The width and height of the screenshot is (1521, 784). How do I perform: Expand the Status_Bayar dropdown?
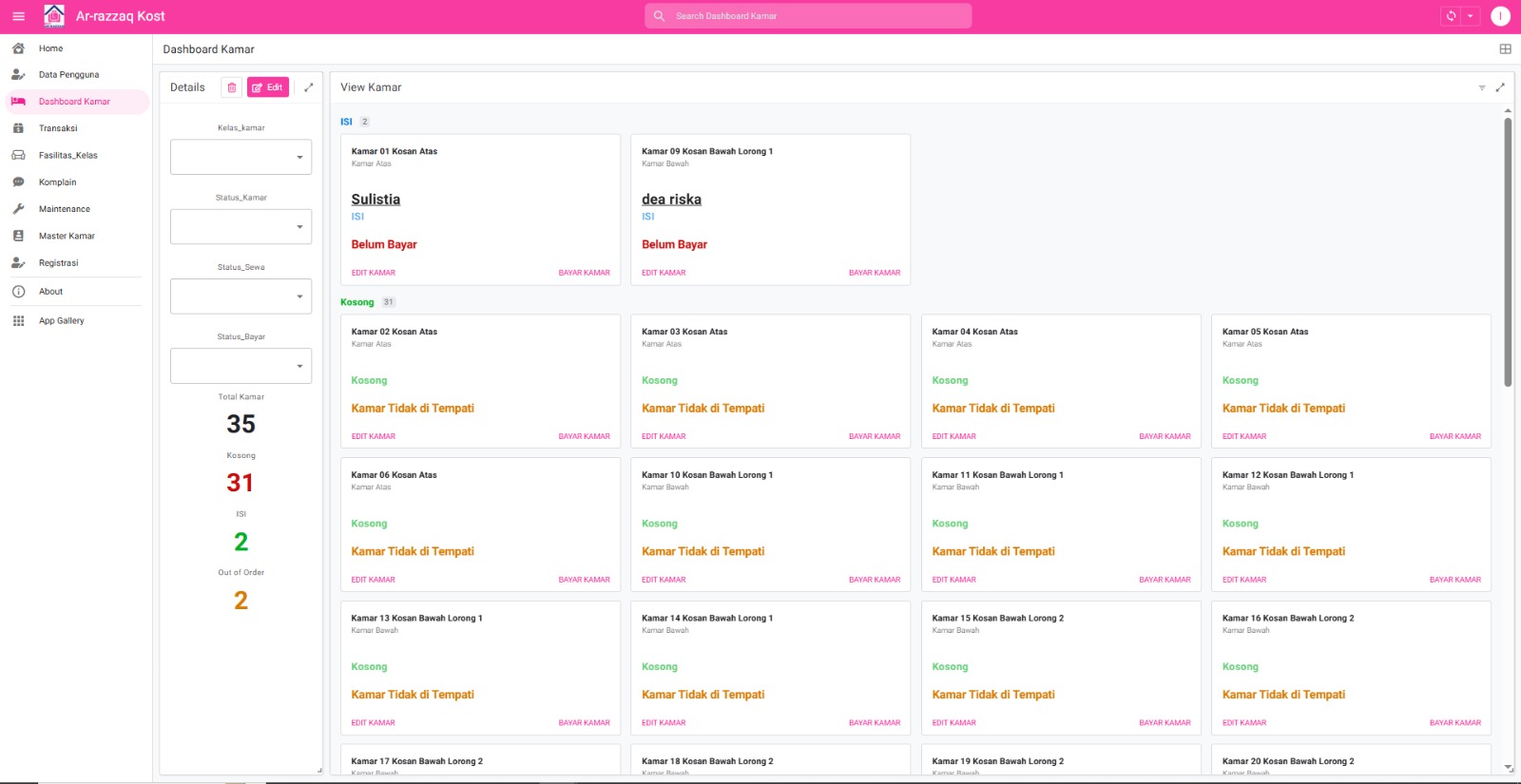coord(241,366)
